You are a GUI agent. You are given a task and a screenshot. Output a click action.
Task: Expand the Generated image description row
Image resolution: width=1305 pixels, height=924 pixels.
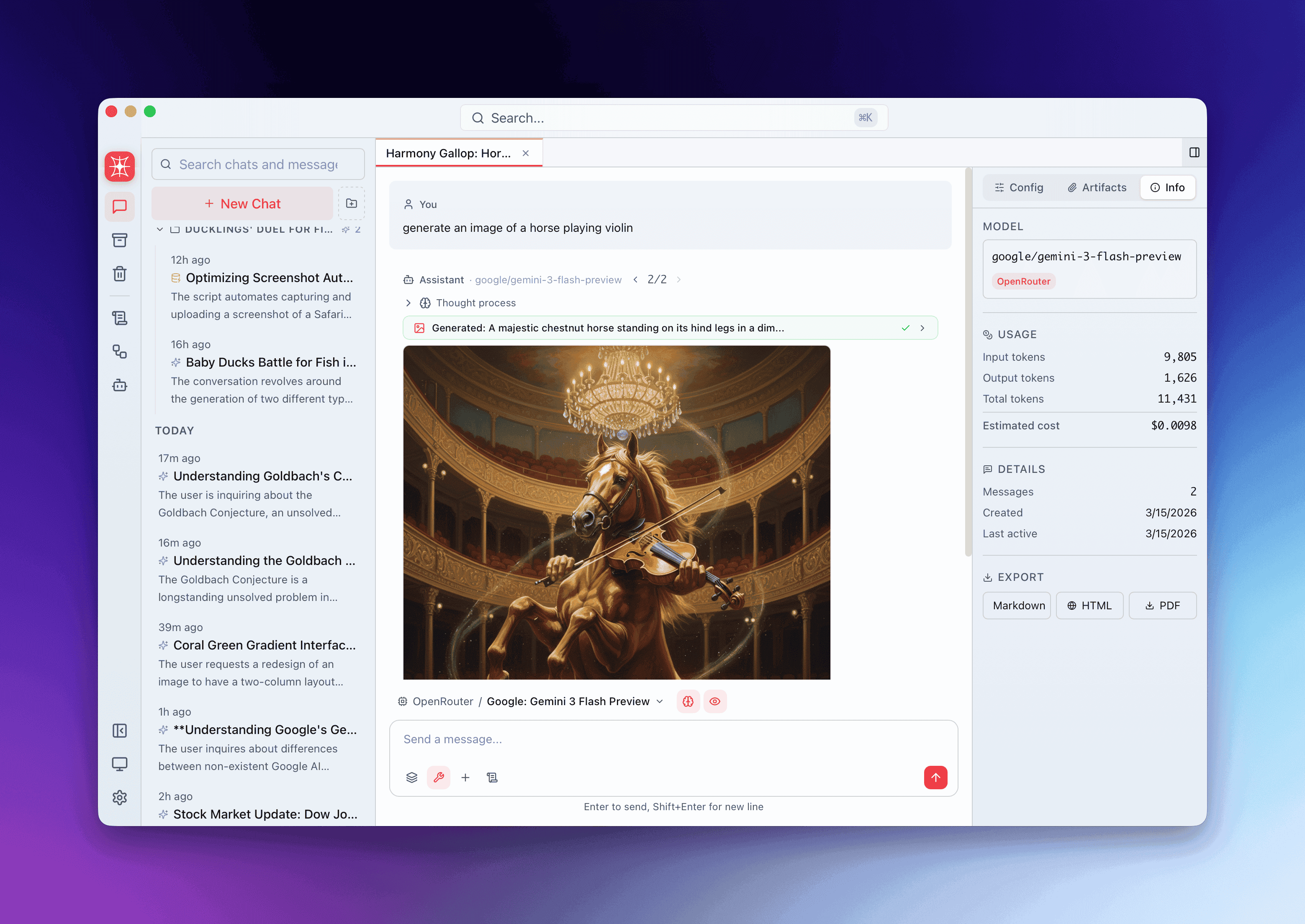(922, 328)
